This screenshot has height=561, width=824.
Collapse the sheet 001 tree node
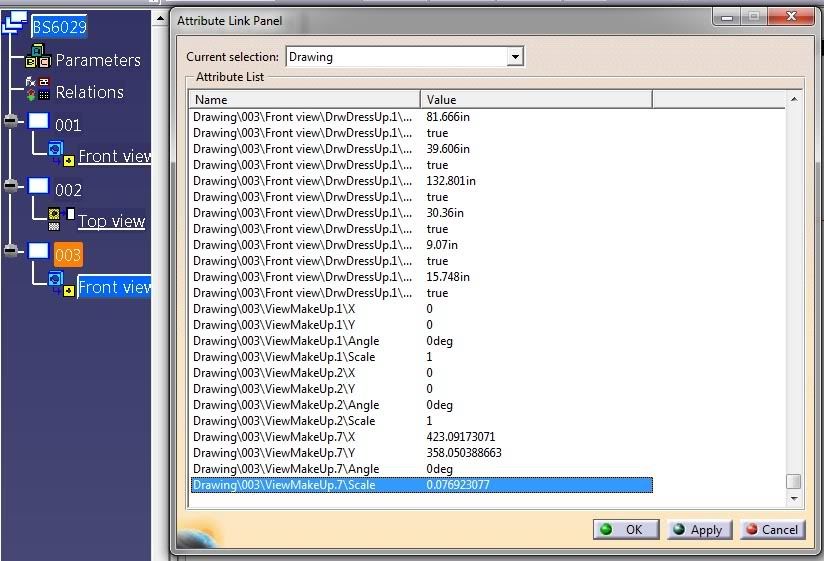(11, 121)
